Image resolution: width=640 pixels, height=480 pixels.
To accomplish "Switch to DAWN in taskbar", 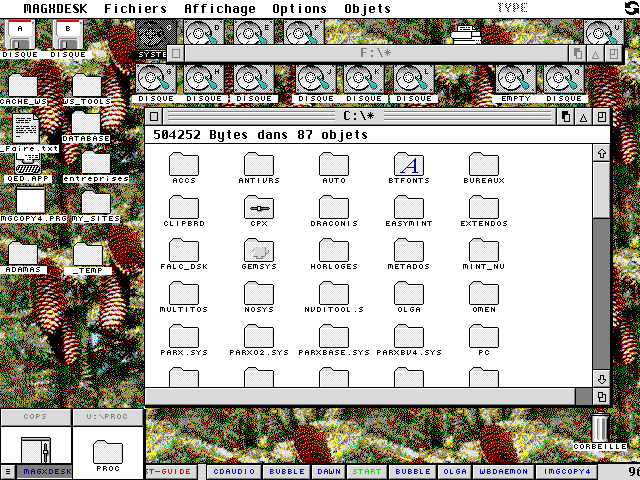I will 329,471.
